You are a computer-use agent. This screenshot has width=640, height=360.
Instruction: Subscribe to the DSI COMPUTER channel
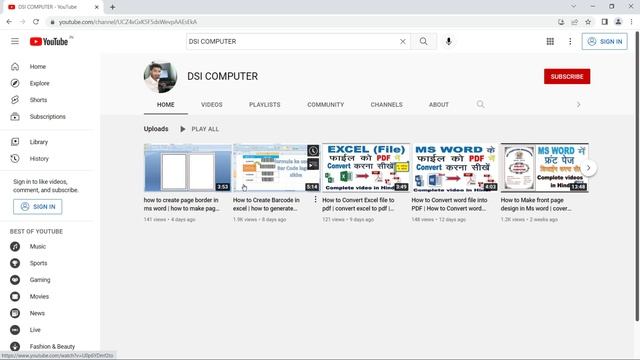[x=567, y=76]
